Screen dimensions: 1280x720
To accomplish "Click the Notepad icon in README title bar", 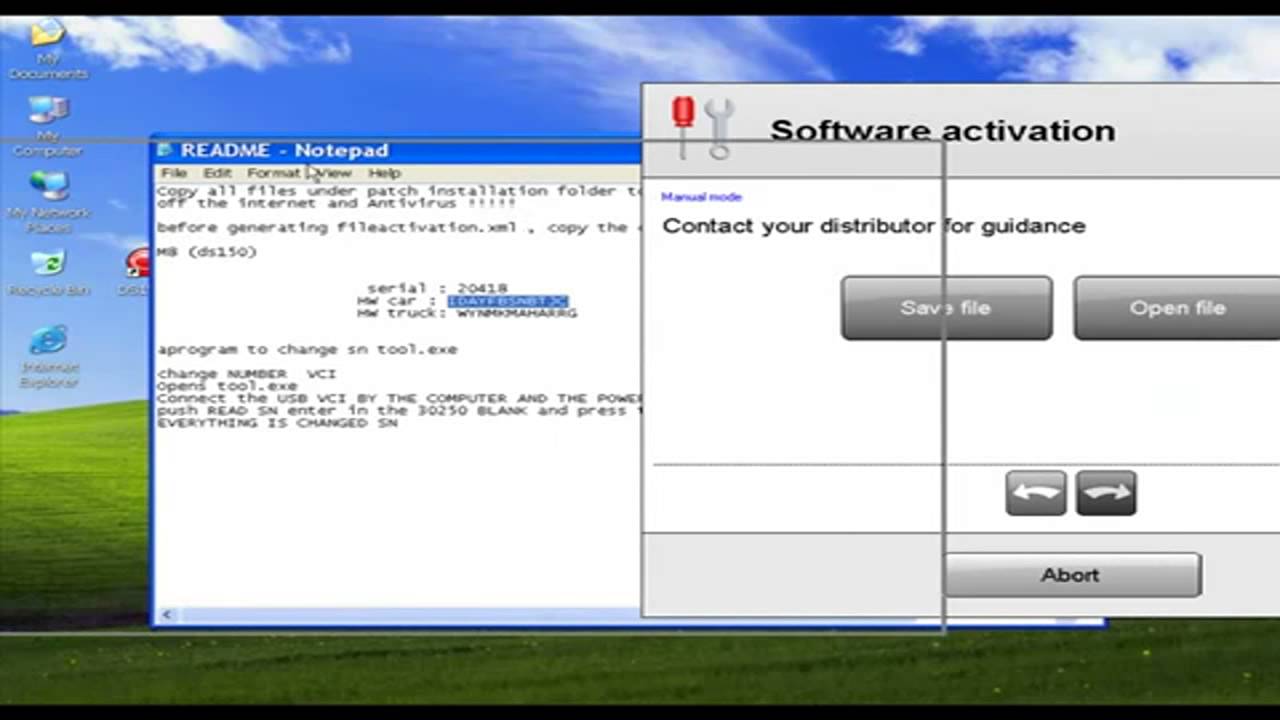I will coord(165,150).
